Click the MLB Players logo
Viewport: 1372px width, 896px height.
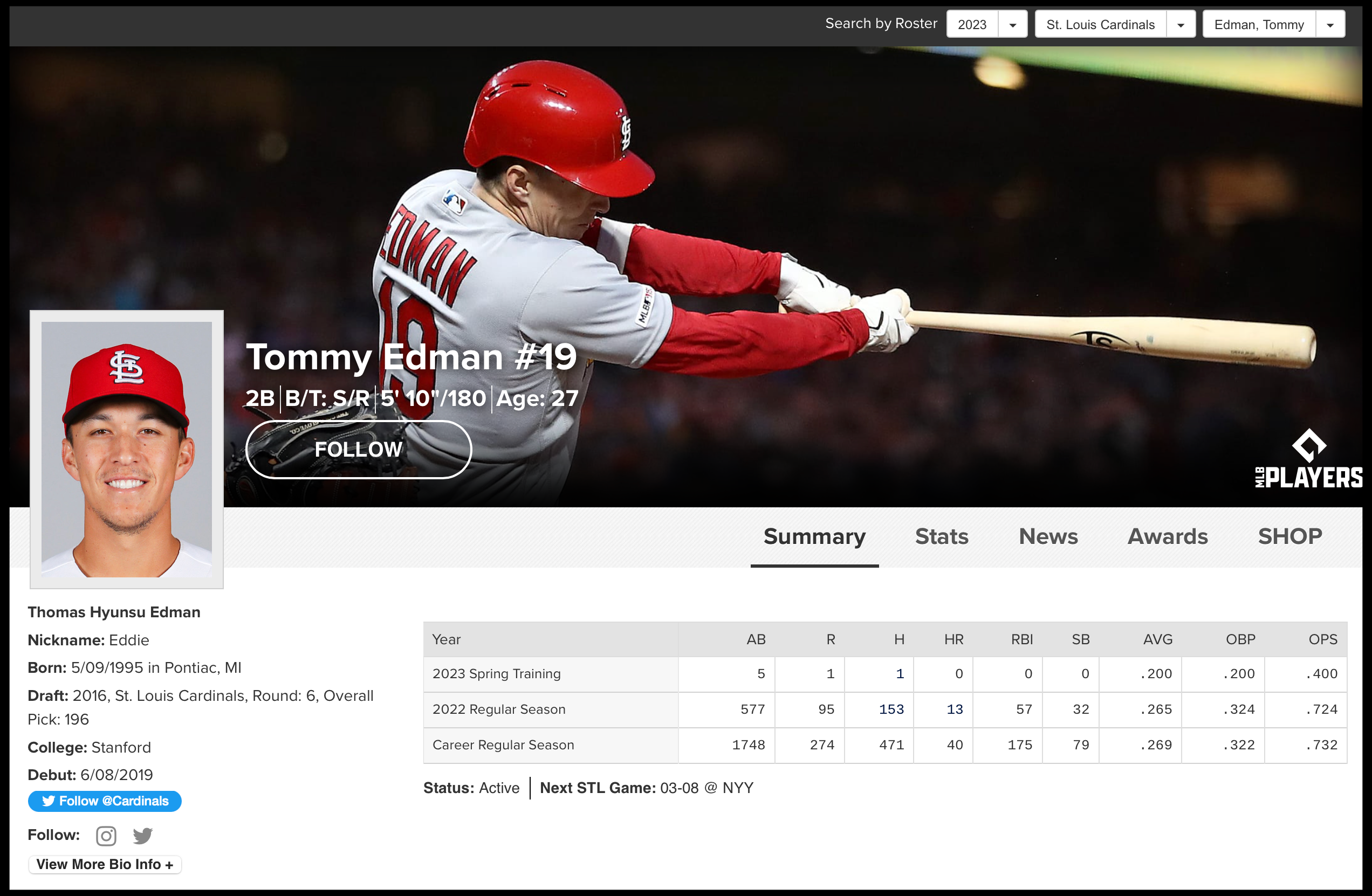tap(1308, 459)
